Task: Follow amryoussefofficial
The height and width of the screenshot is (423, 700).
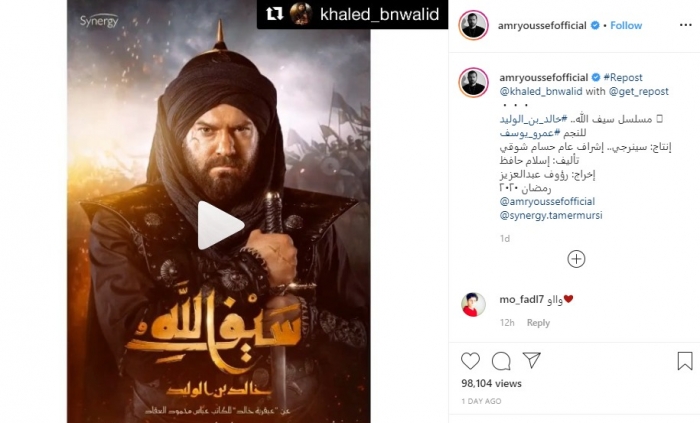Action: (x=626, y=25)
